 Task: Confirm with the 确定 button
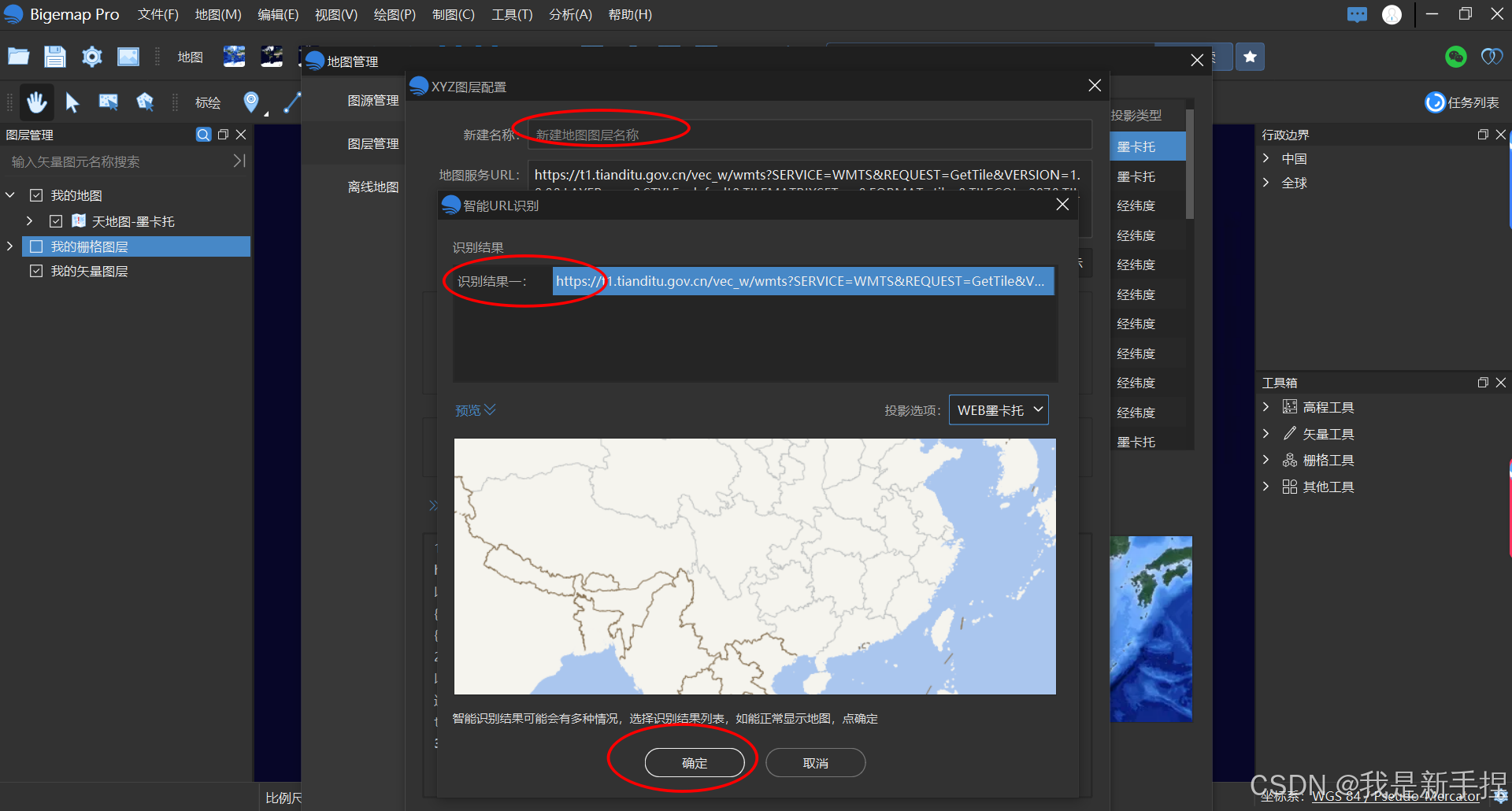click(x=695, y=763)
